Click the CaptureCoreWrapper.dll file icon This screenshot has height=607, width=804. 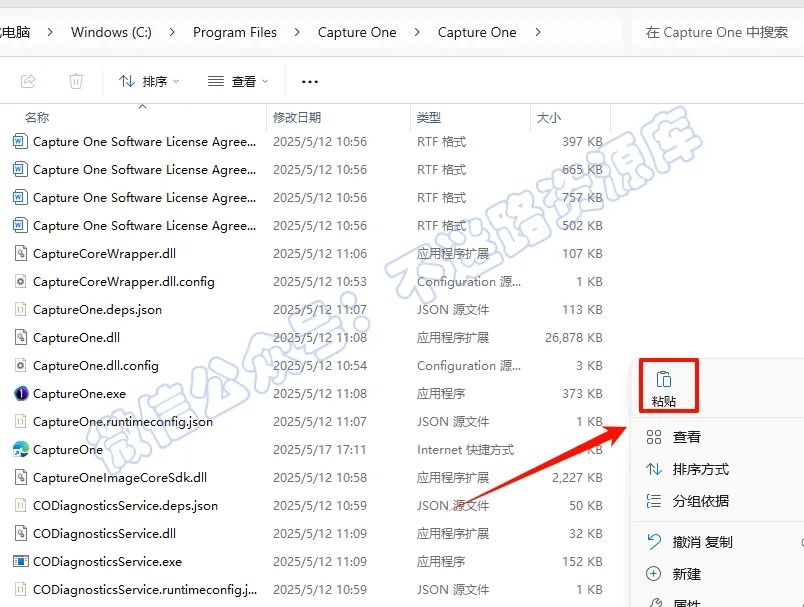(20, 254)
